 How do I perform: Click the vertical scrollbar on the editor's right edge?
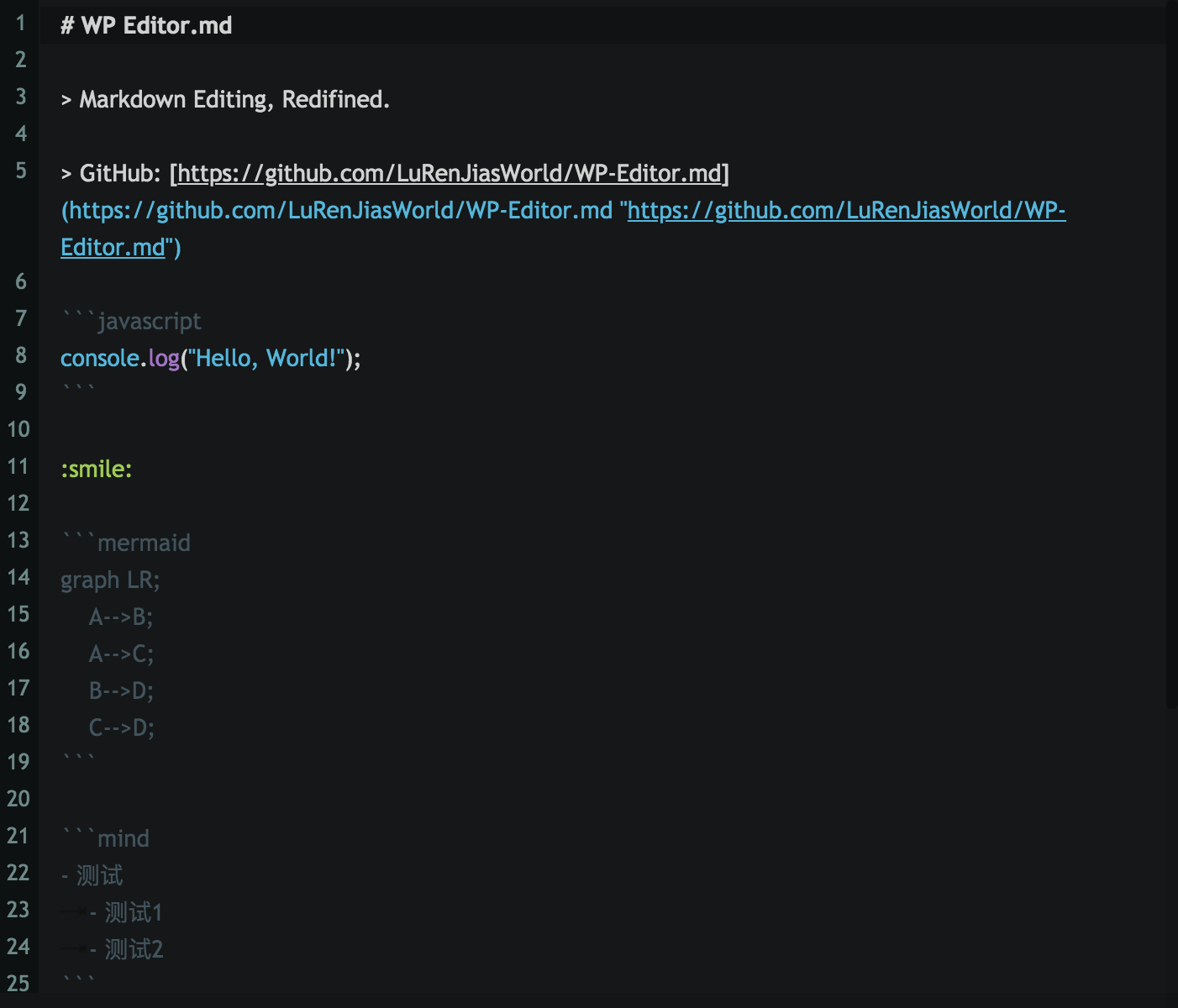(1172, 353)
